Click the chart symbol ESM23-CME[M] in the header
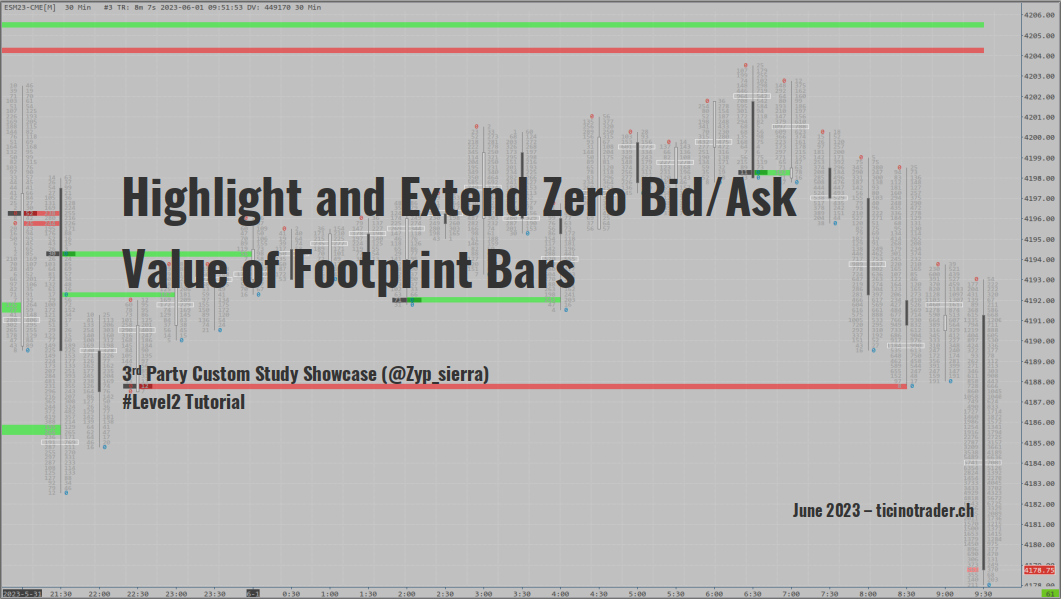This screenshot has height=599, width=1061. pyautogui.click(x=30, y=7)
